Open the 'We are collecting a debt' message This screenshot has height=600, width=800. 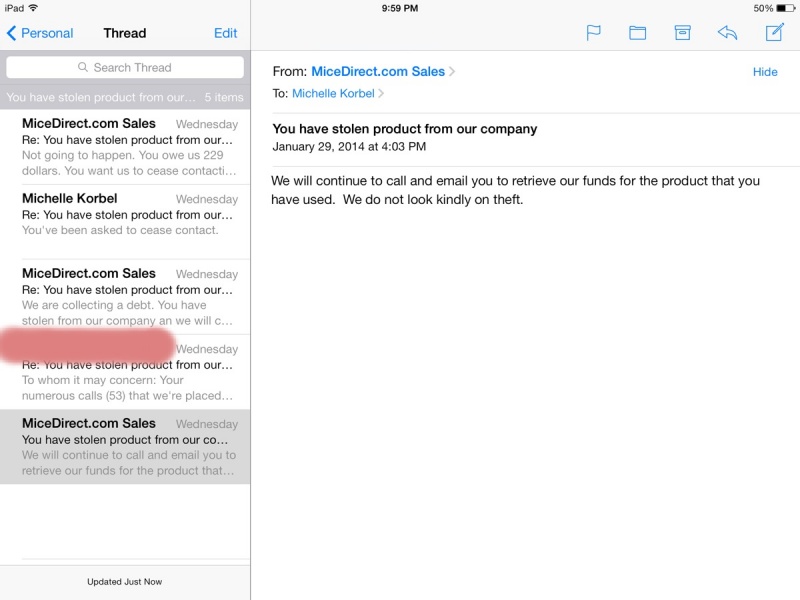pos(125,297)
